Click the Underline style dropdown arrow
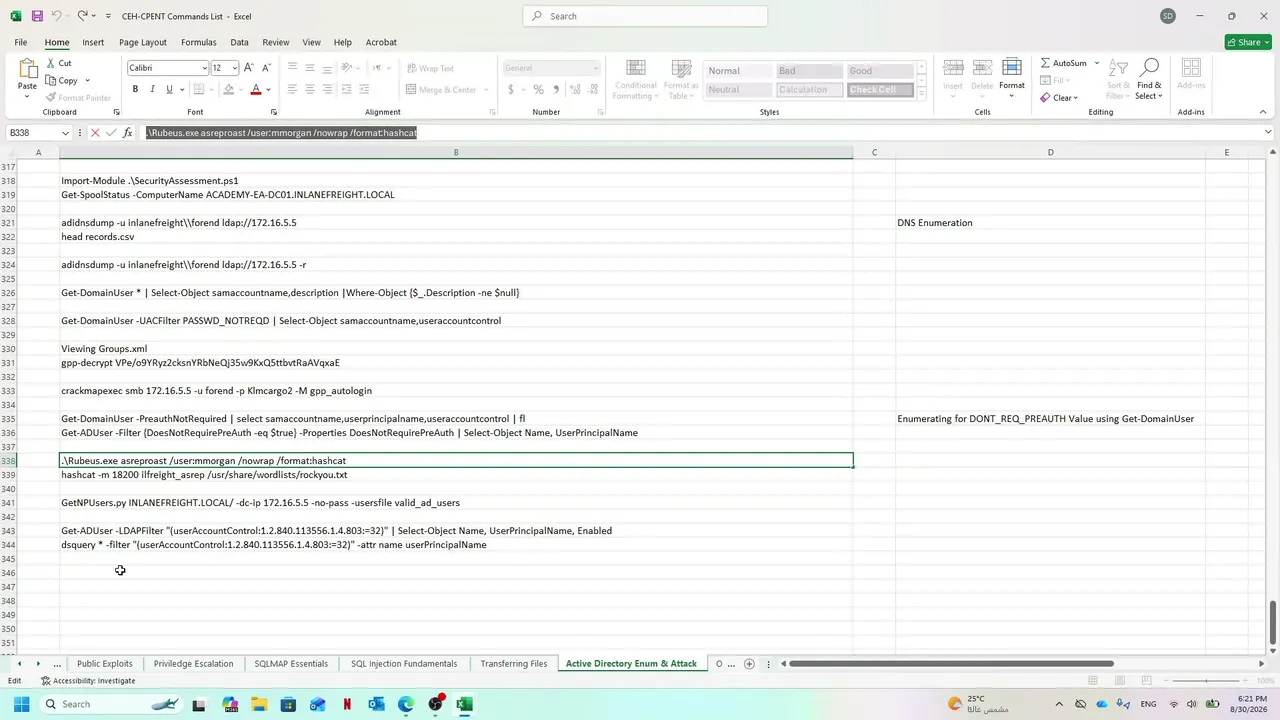 click(x=183, y=90)
